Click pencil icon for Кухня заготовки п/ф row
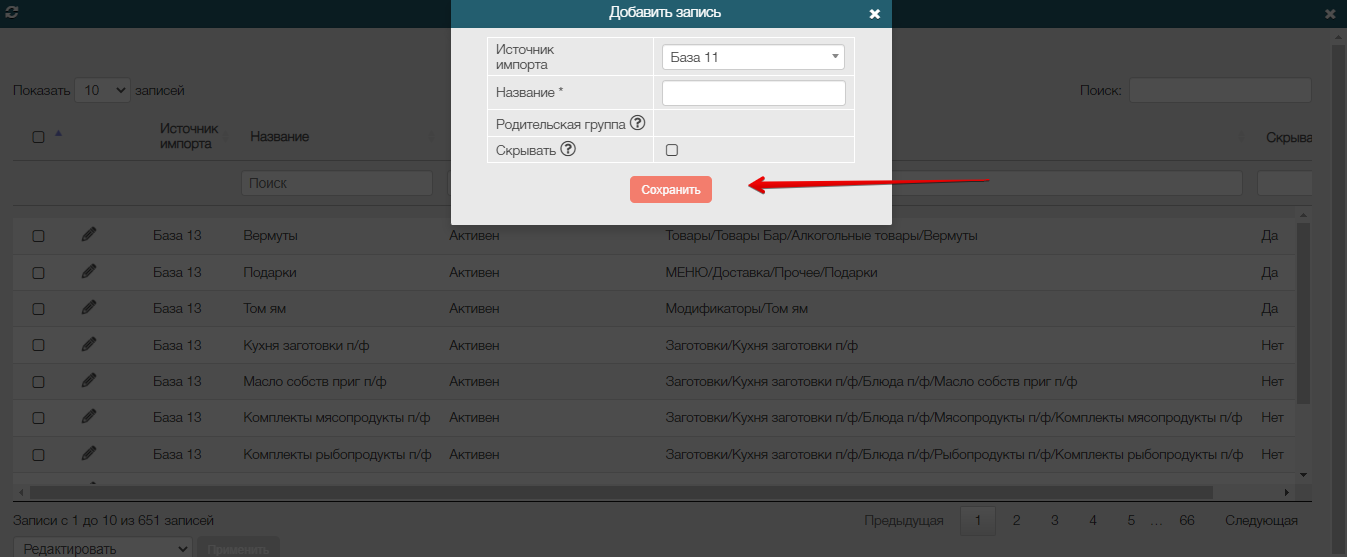Screen dimensions: 1347x557 (89, 345)
